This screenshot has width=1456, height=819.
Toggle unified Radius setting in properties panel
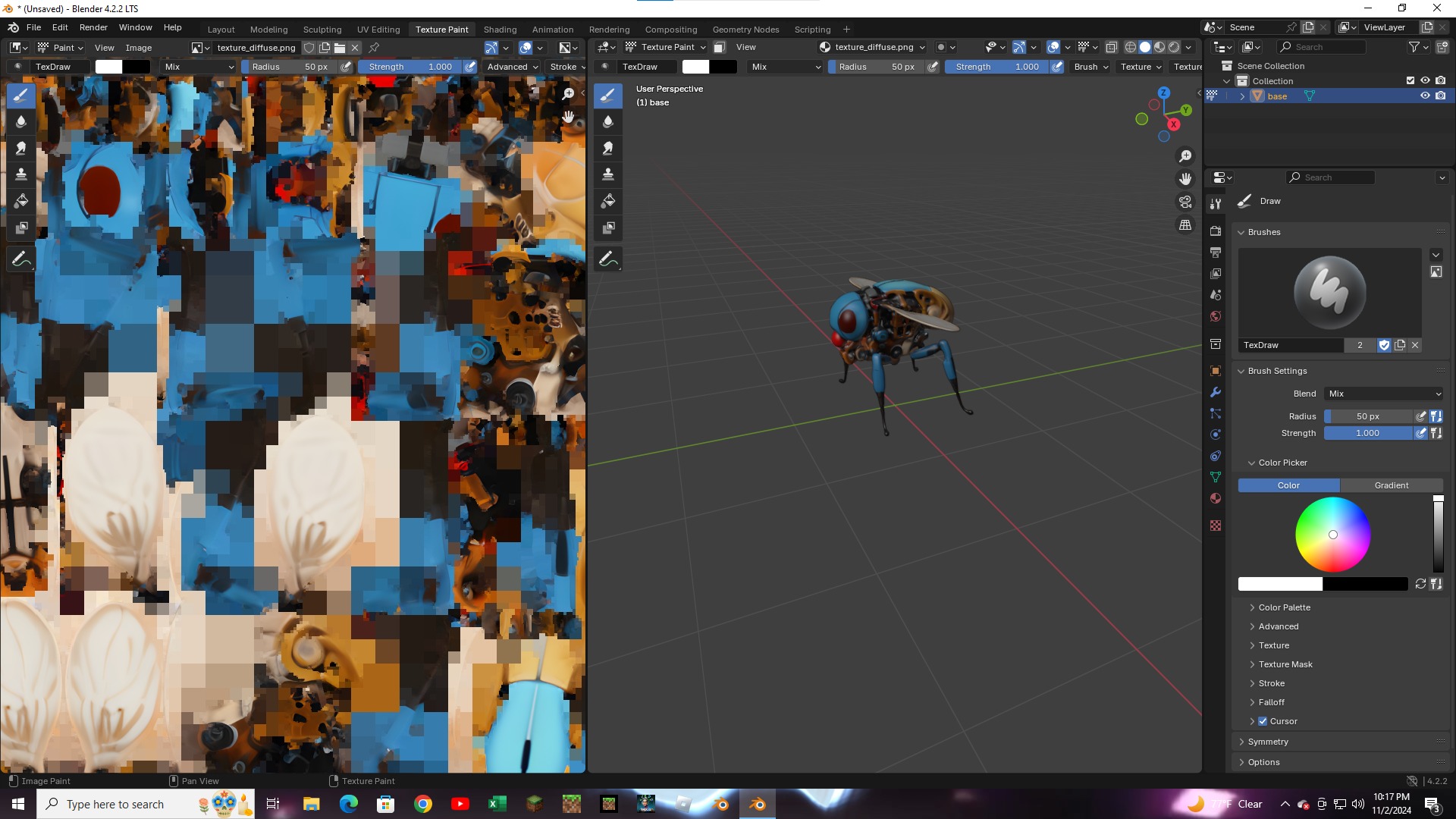click(1436, 416)
